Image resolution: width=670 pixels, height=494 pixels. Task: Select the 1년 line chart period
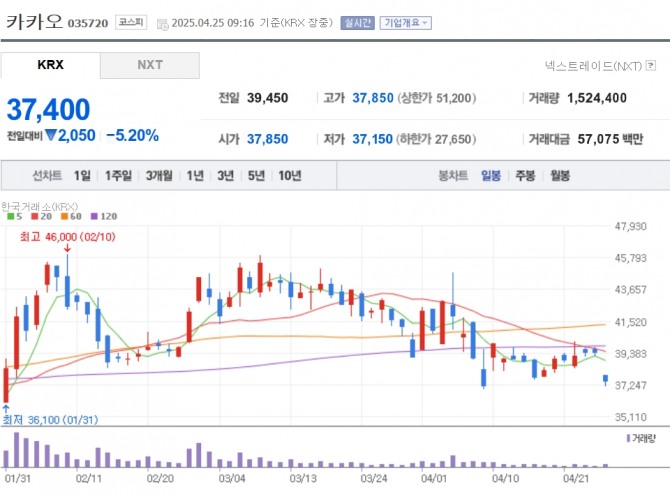195,175
